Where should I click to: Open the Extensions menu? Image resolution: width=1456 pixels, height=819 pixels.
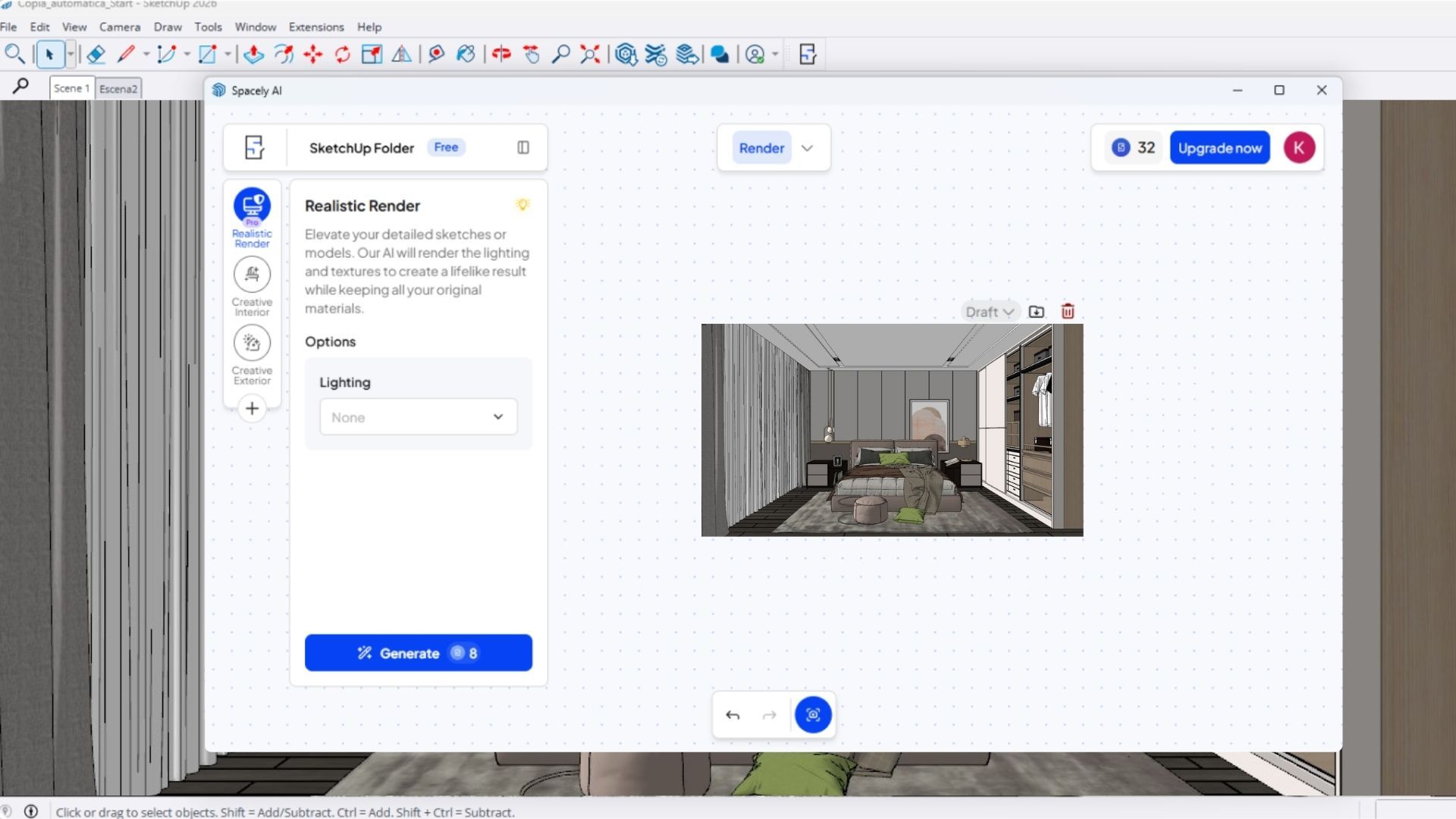(316, 27)
